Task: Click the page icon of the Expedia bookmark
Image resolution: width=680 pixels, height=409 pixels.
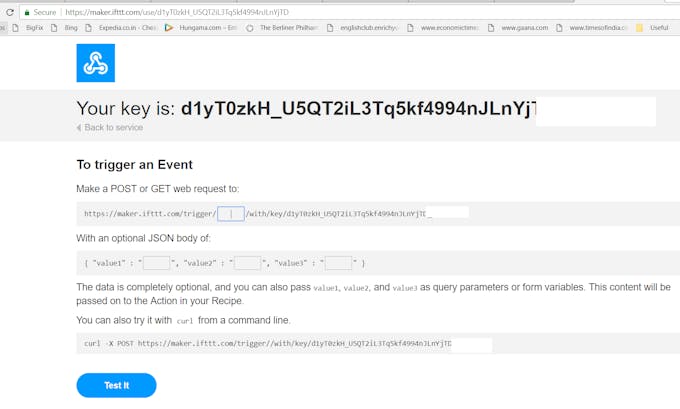Action: [x=88, y=28]
